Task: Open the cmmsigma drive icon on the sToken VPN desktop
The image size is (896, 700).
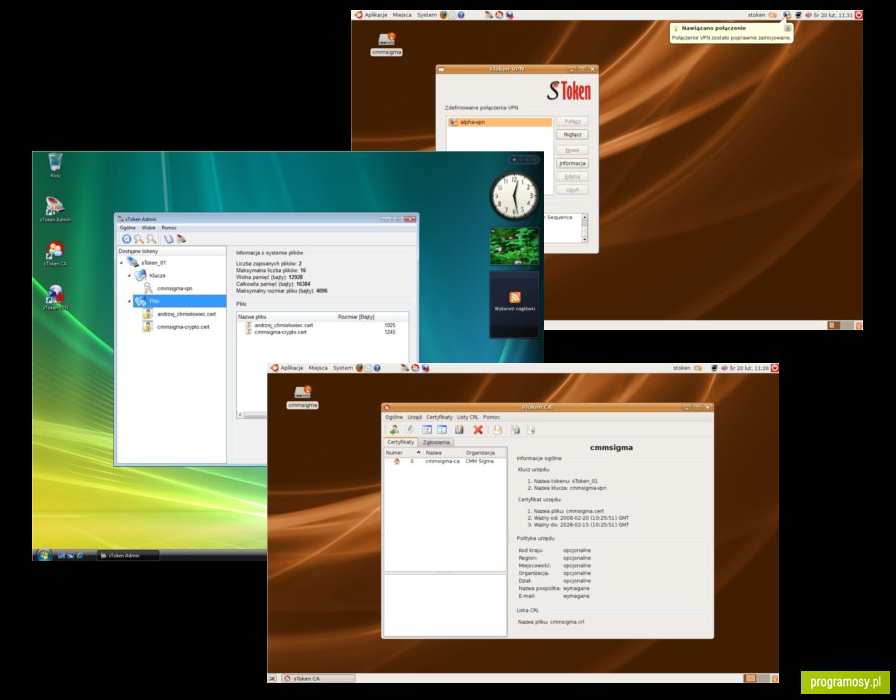Action: pos(387,44)
